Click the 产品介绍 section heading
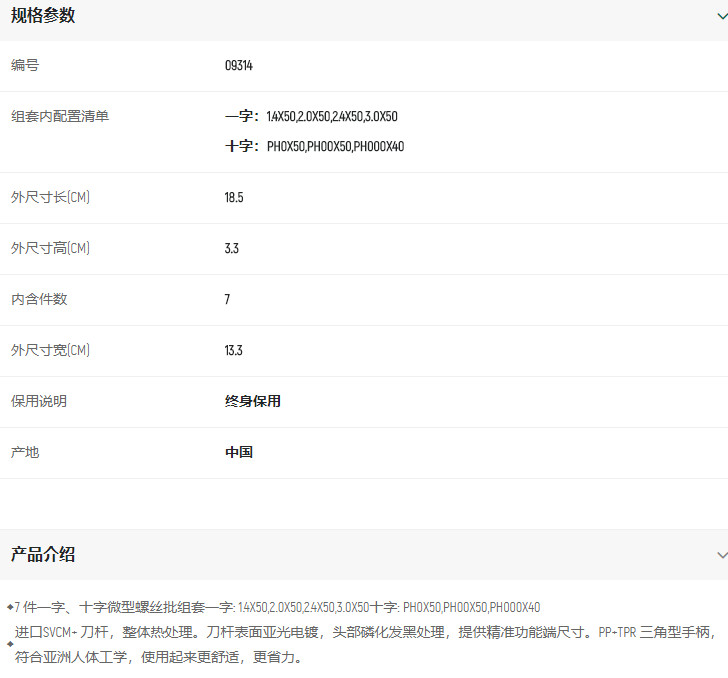728x678 pixels. [43, 555]
